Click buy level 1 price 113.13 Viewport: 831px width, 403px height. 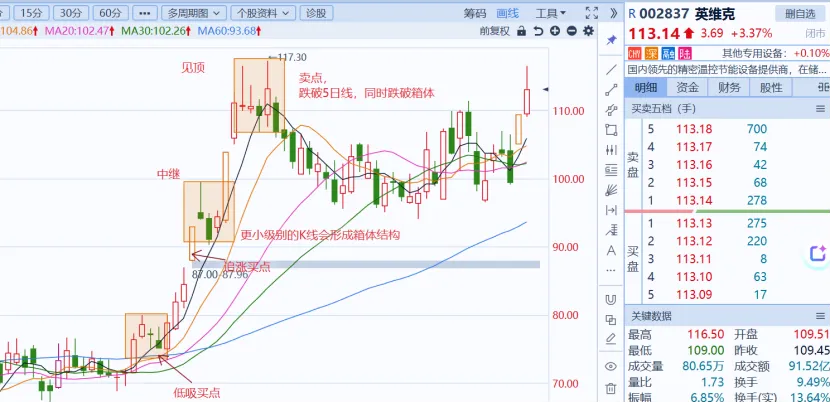click(x=694, y=223)
